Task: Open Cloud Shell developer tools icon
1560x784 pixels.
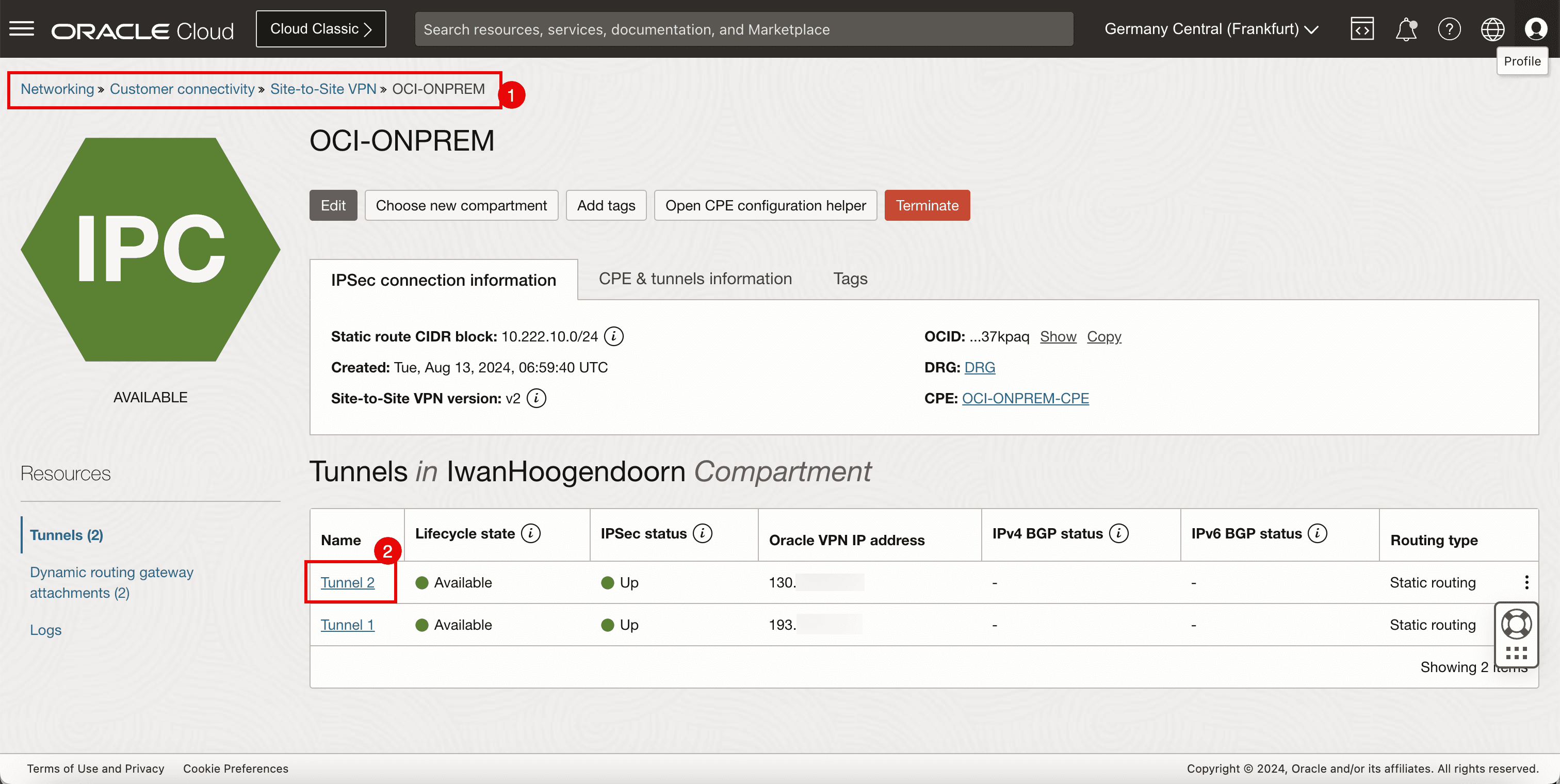Action: click(1361, 29)
